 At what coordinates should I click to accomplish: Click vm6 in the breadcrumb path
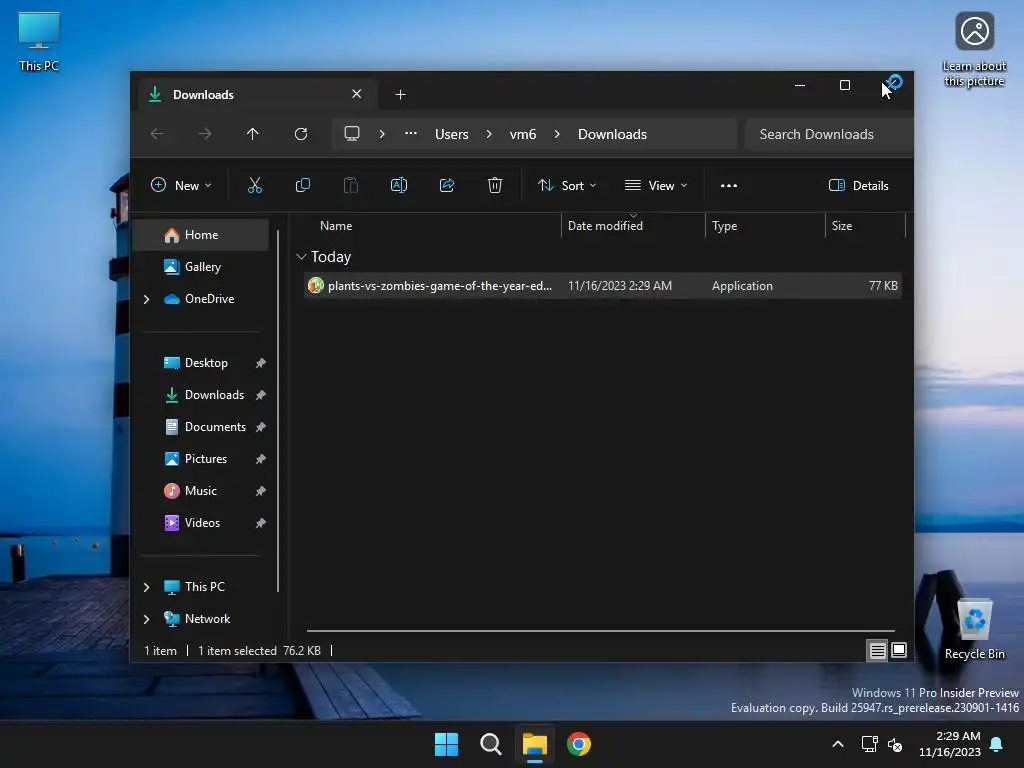click(x=523, y=134)
